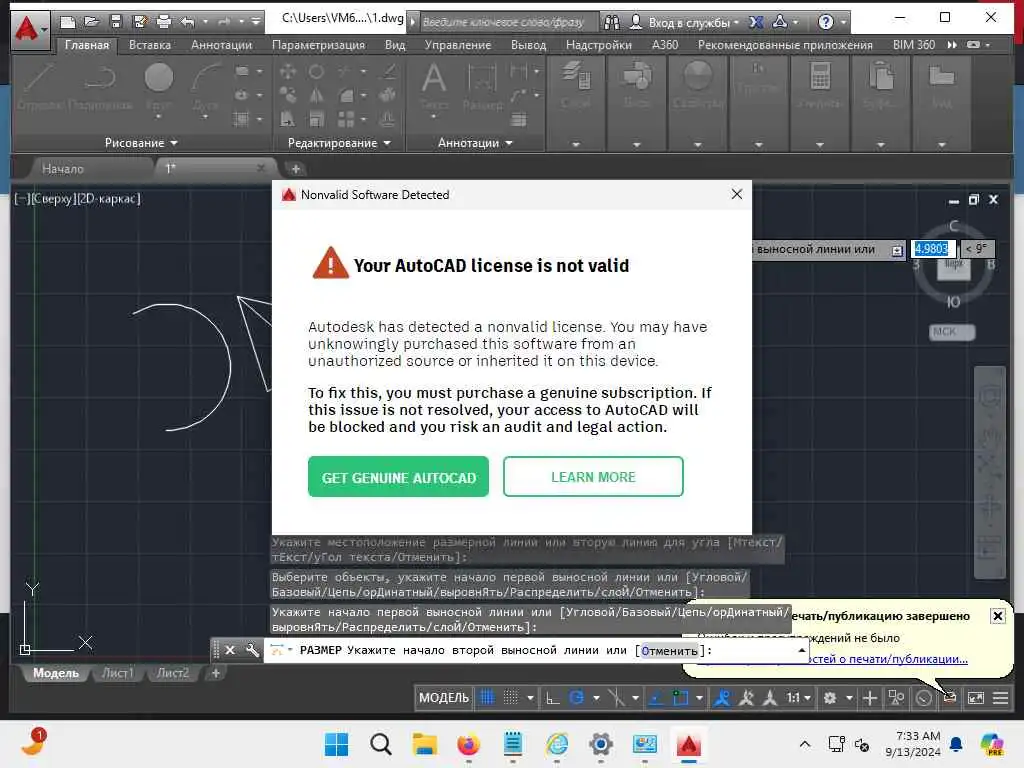Open object snap settings dropdown arrow
The image size is (1024, 768).
(x=699, y=698)
